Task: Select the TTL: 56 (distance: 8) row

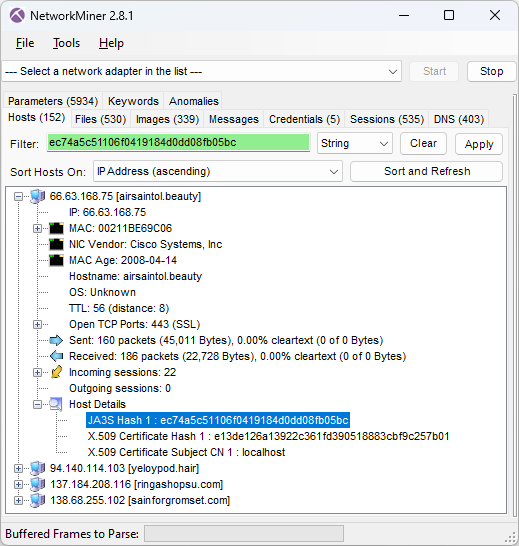Action: [x=119, y=309]
